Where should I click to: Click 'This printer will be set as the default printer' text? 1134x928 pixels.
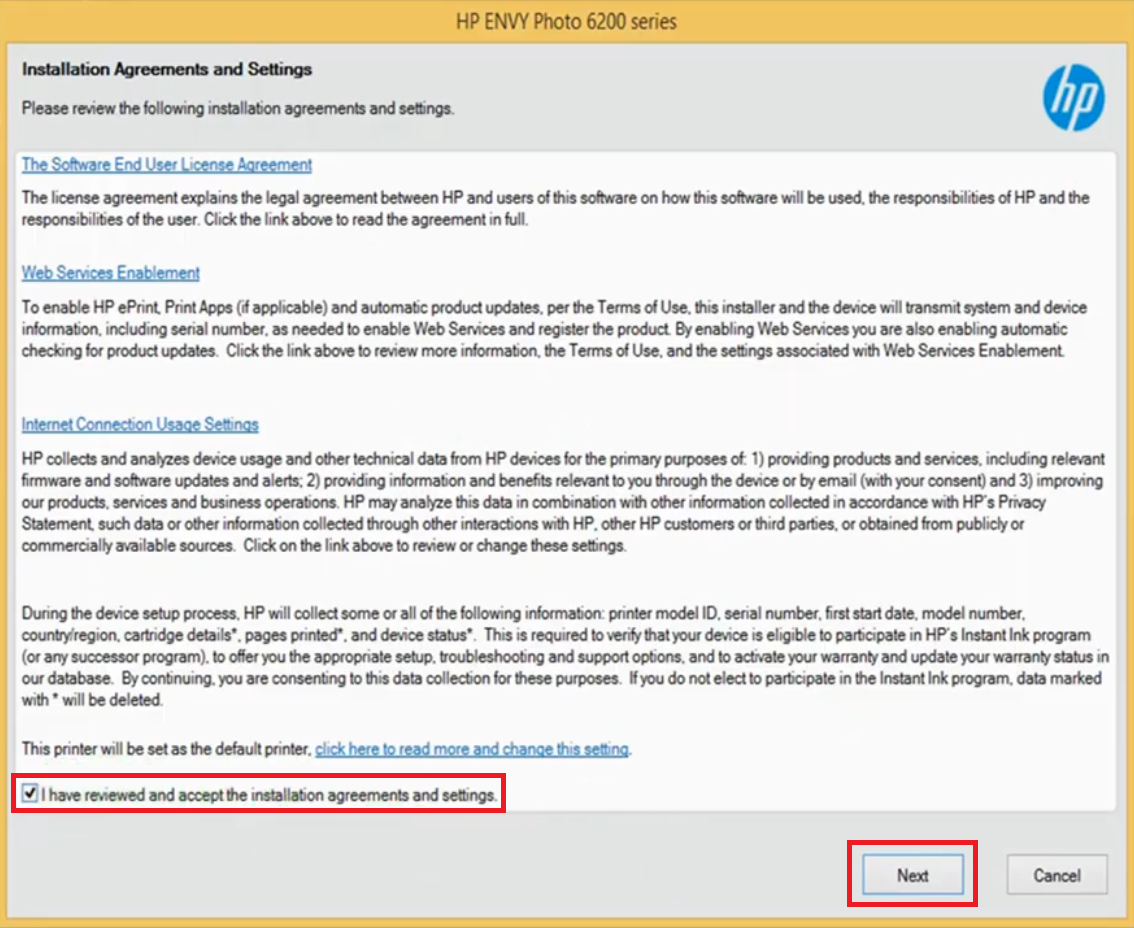click(166, 749)
